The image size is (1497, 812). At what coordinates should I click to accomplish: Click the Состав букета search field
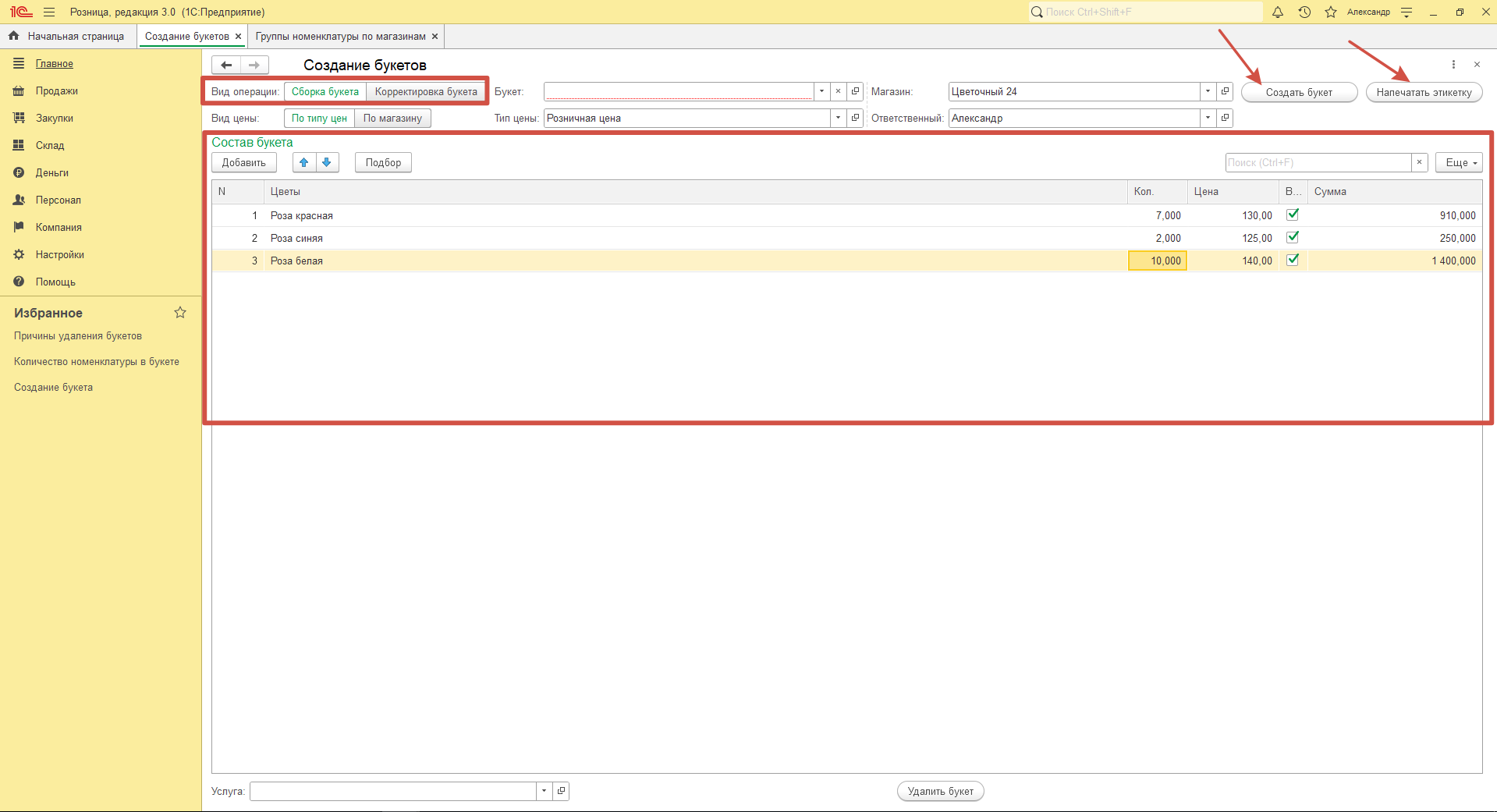coord(1318,162)
